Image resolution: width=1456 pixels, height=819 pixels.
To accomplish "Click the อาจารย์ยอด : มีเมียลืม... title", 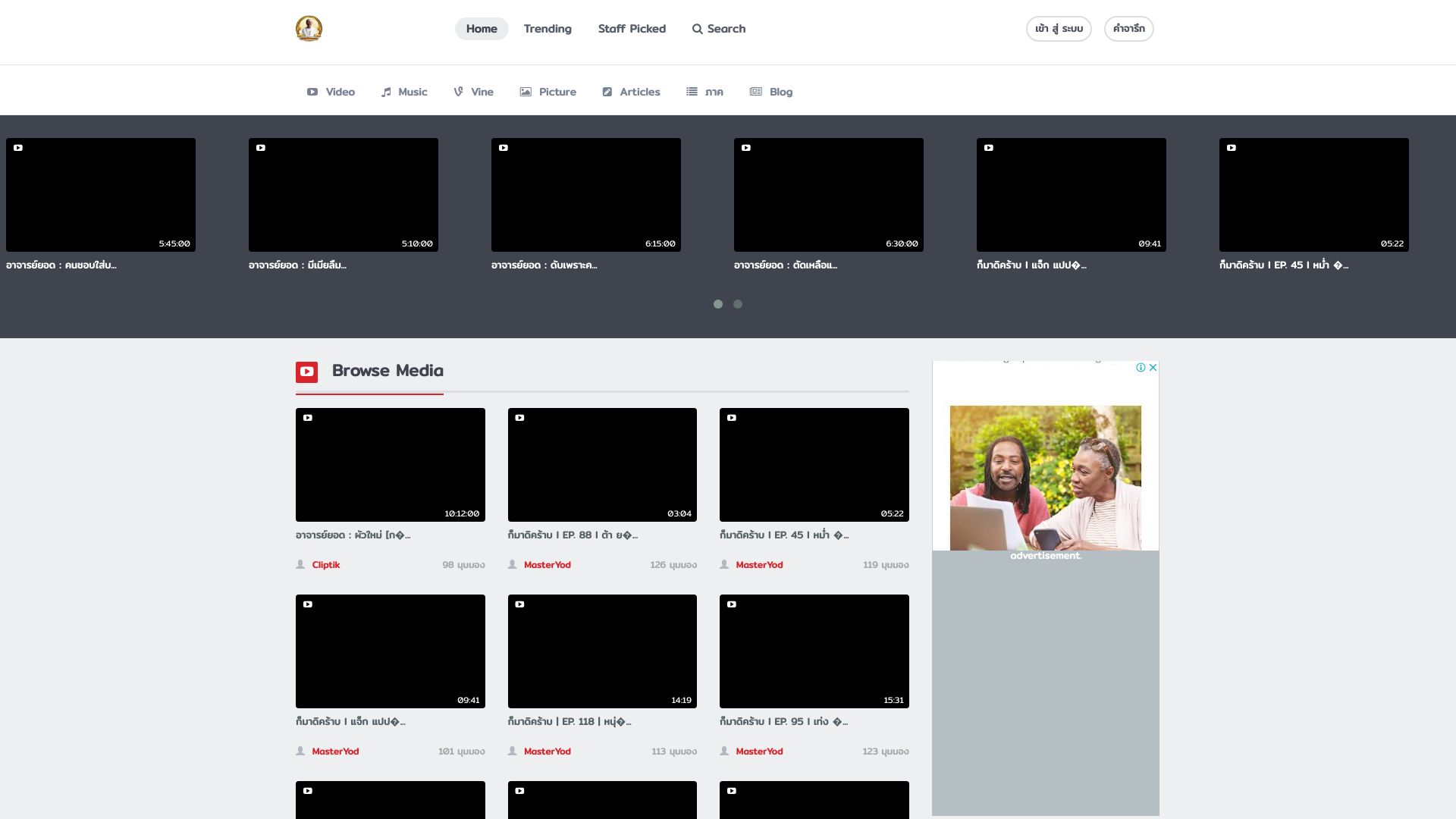I will tap(297, 265).
